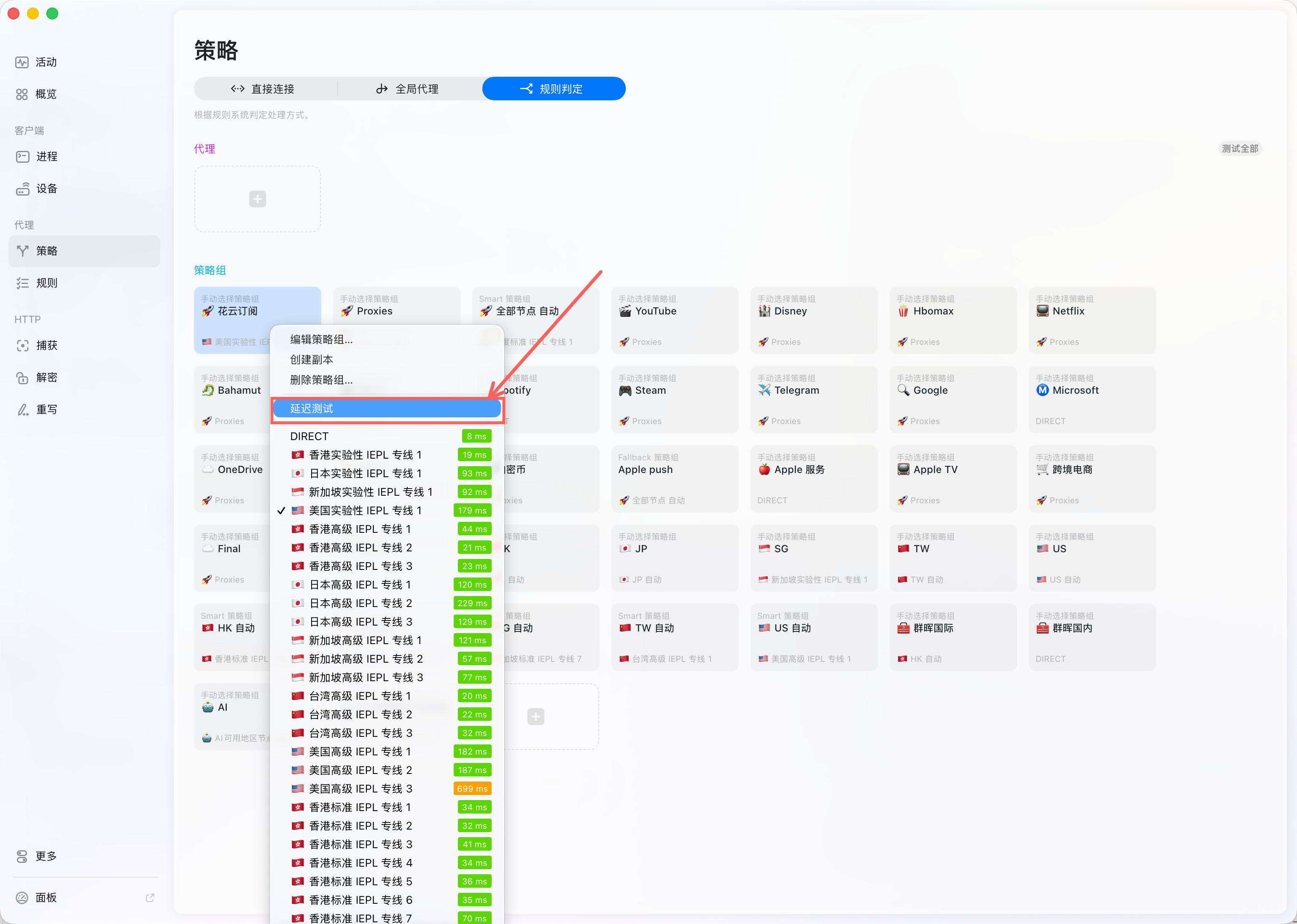Screen dimensions: 1297x924
Task: Select 香港实验性 IEPL 专线 1
Action: point(387,454)
